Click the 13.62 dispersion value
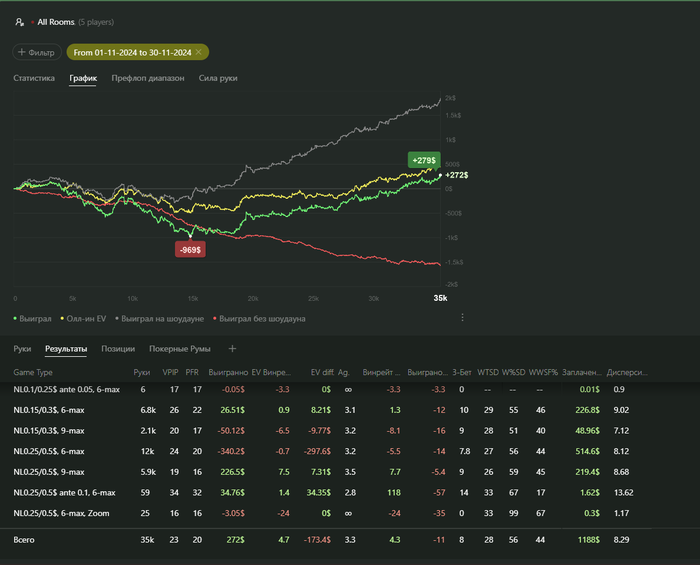 click(x=623, y=492)
